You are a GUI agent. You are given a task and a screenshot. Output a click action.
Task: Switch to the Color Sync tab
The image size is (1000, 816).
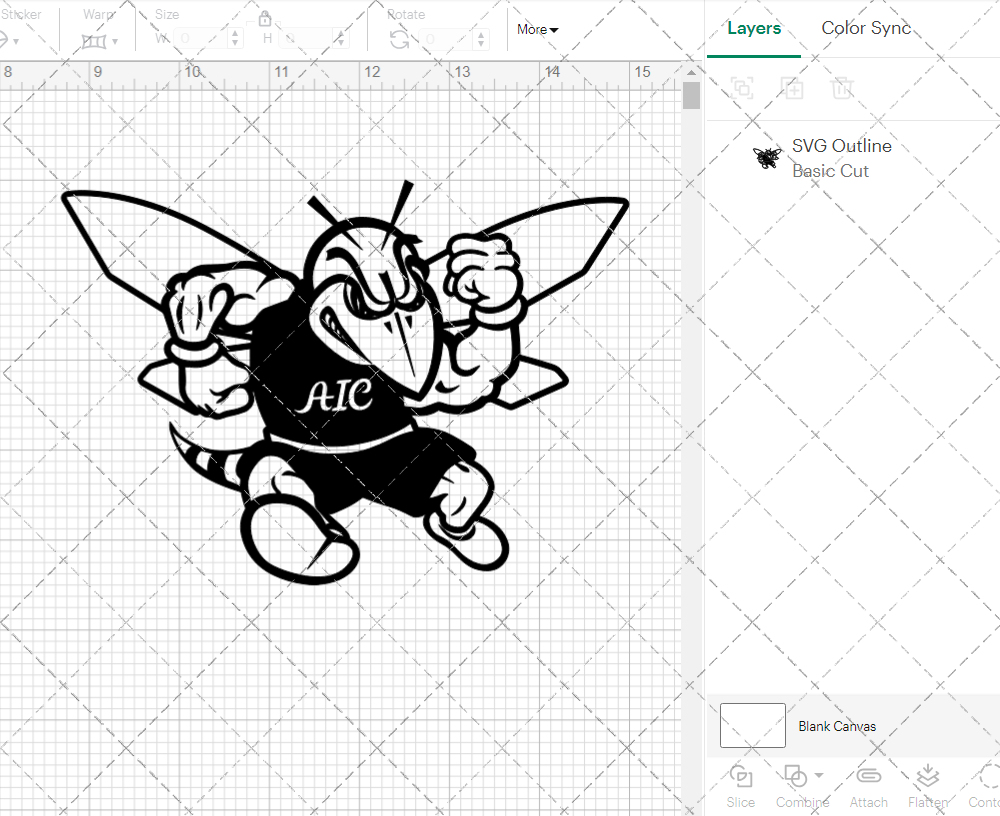tap(866, 28)
